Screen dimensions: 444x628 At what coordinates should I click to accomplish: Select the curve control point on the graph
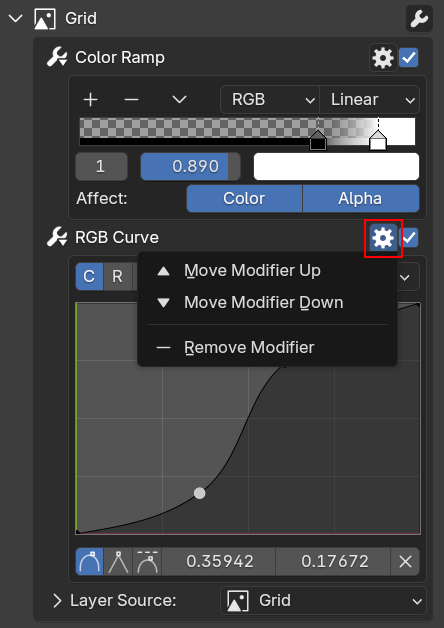200,493
